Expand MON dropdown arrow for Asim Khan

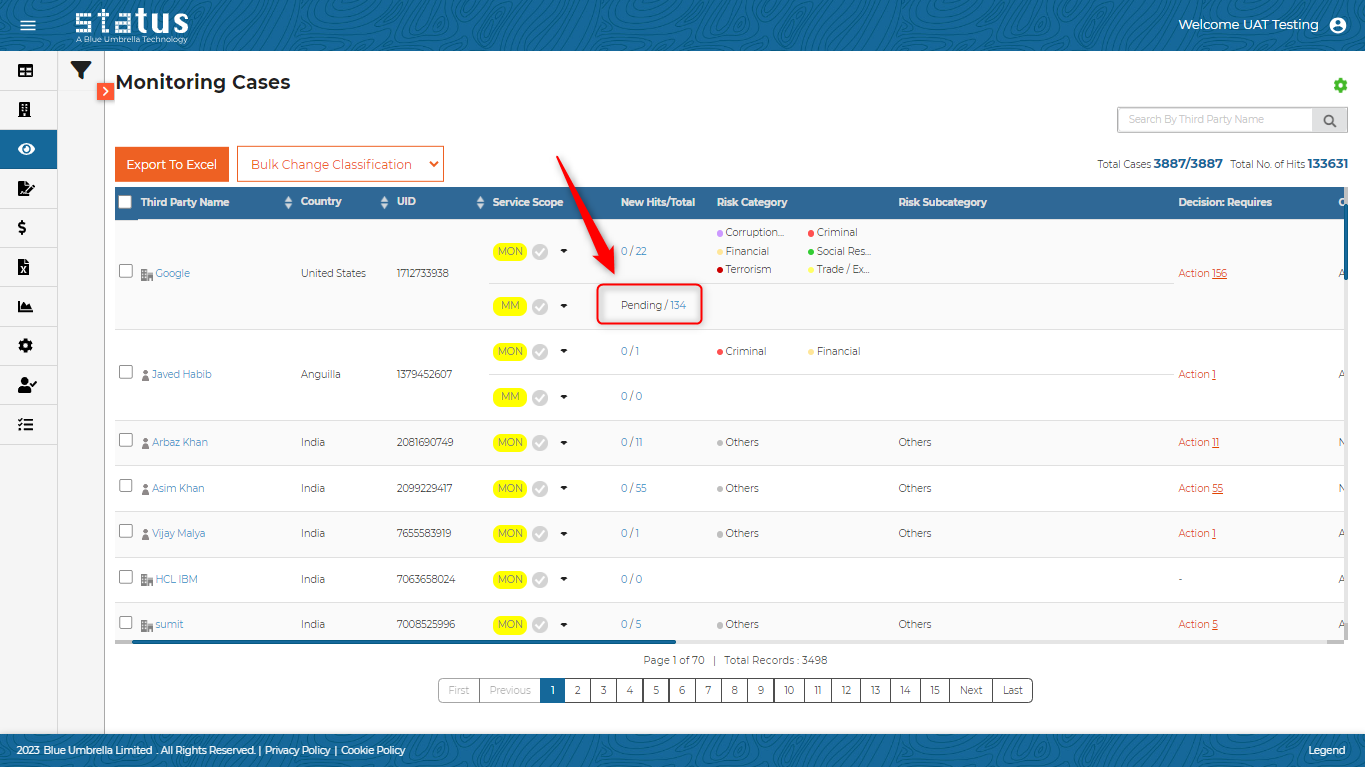point(564,488)
